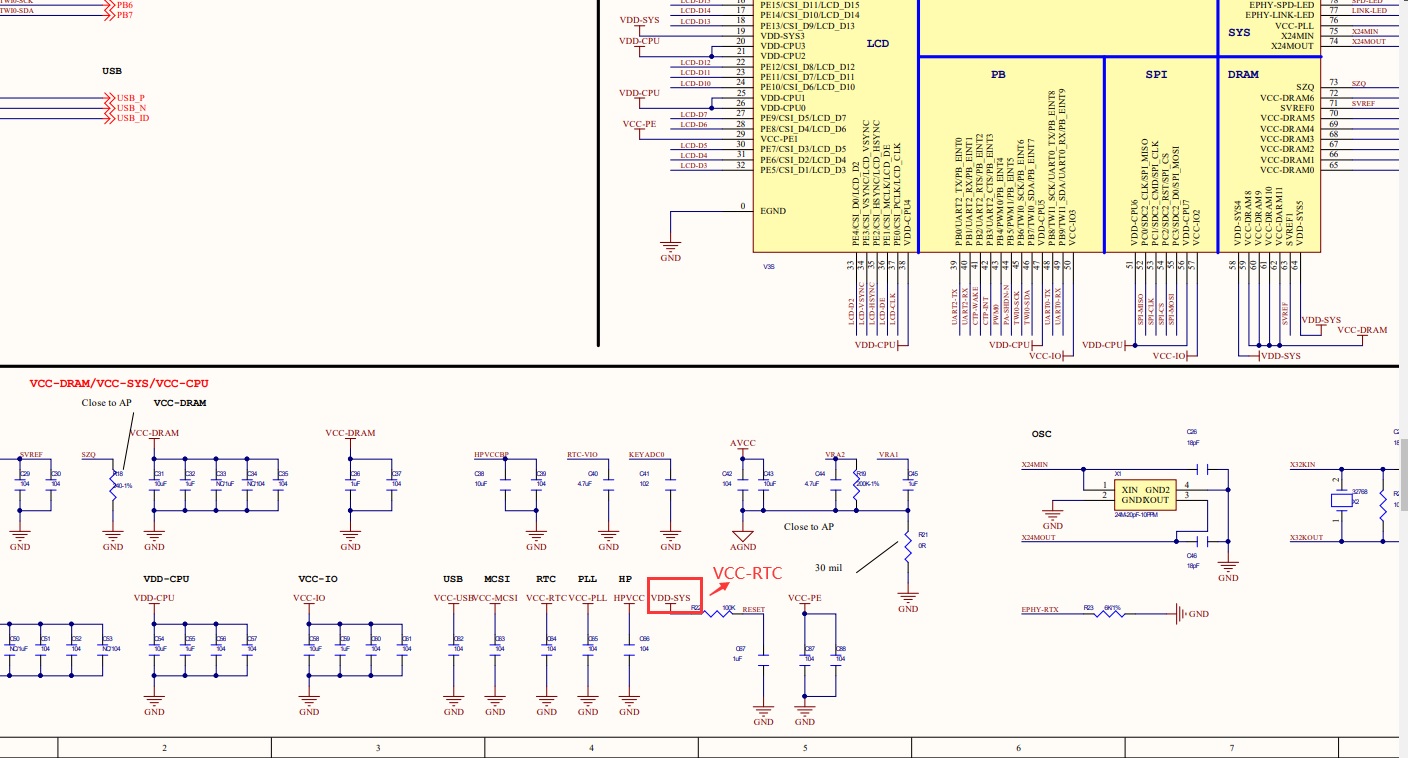
Task: Click the 'VCC-MCSI' power label
Action: tap(496, 598)
